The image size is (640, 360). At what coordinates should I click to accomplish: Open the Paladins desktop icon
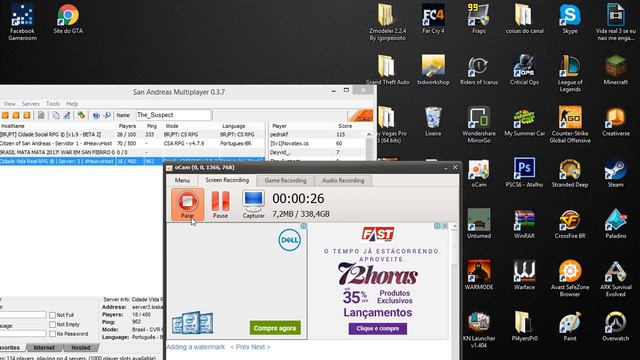[x=616, y=224]
